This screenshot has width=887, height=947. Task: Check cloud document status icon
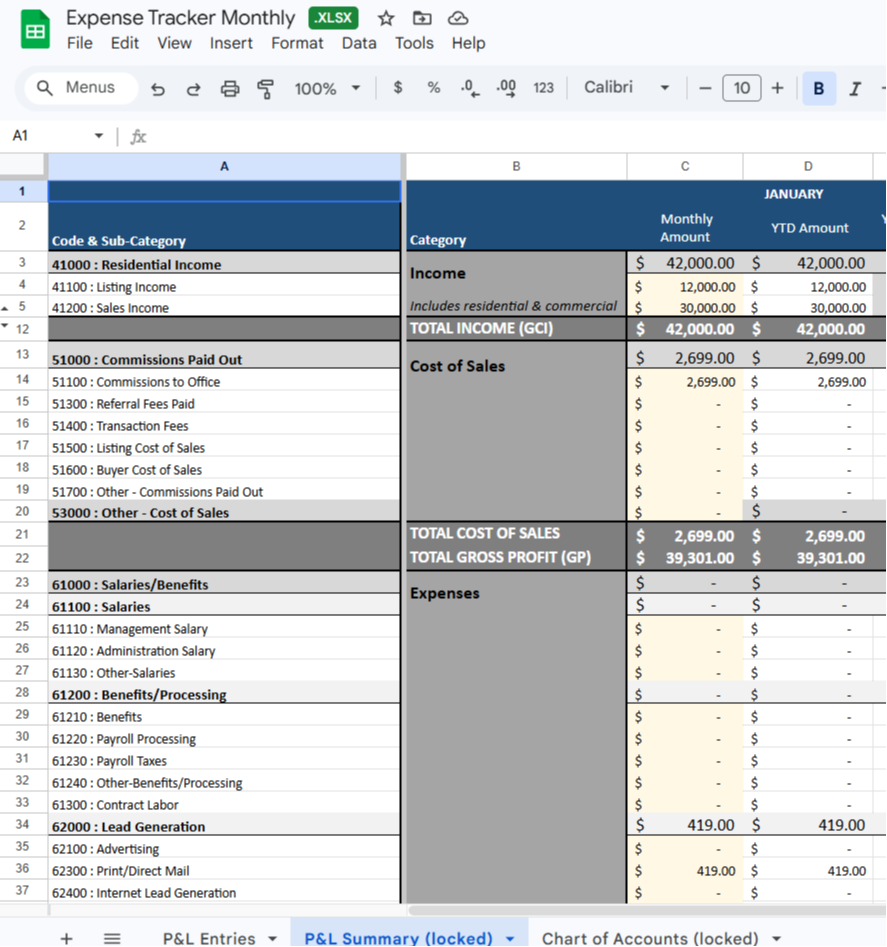458,18
